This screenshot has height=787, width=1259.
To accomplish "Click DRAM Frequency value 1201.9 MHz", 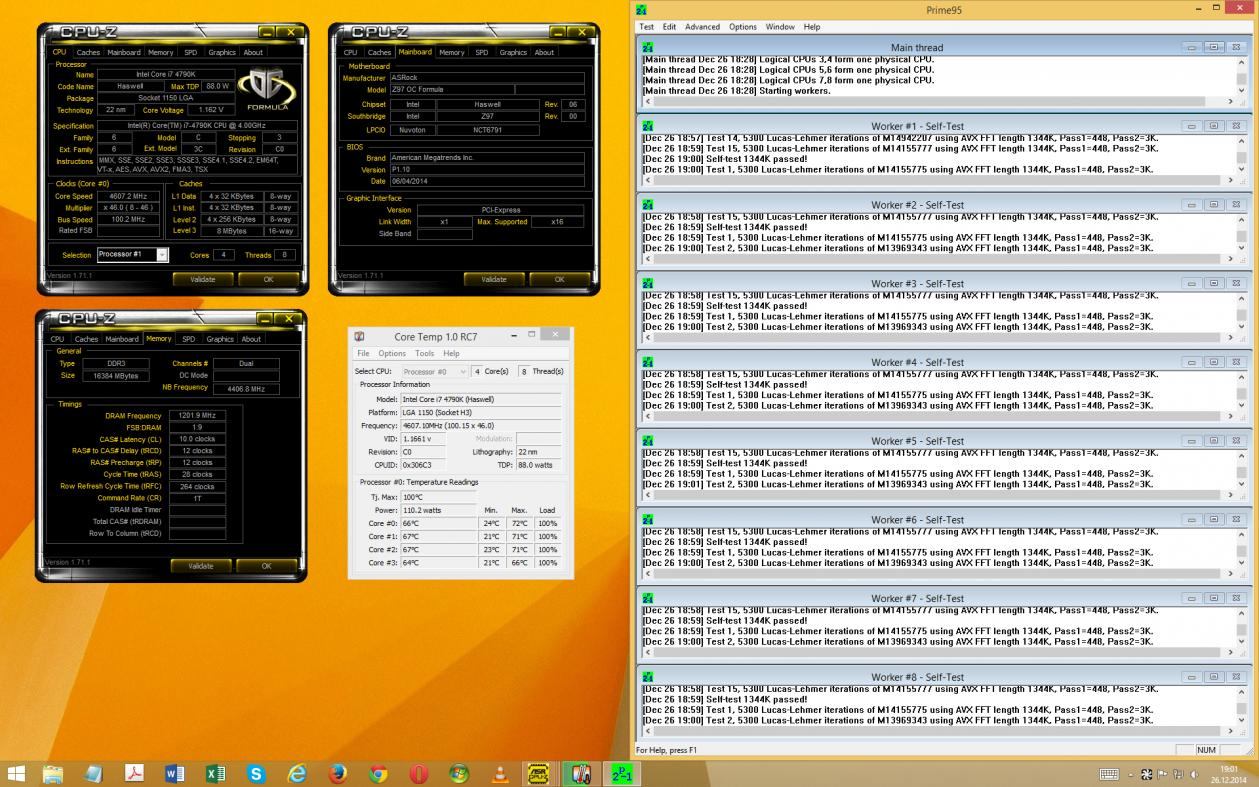I will click(x=197, y=415).
